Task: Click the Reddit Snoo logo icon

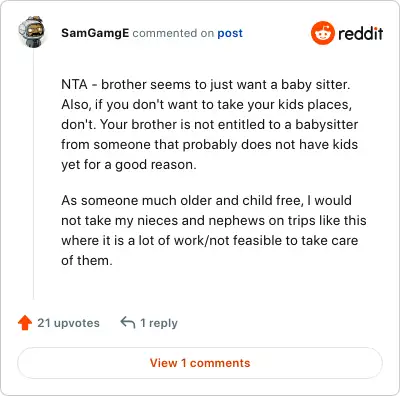Action: tap(322, 33)
